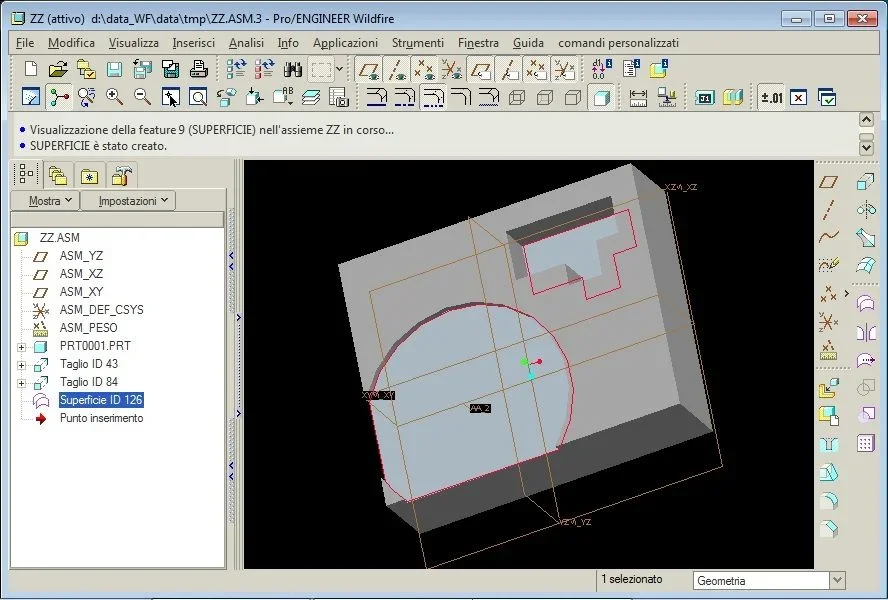The height and width of the screenshot is (600, 888).
Task: Select the Hole tool in right toolbar
Action: tap(829, 444)
